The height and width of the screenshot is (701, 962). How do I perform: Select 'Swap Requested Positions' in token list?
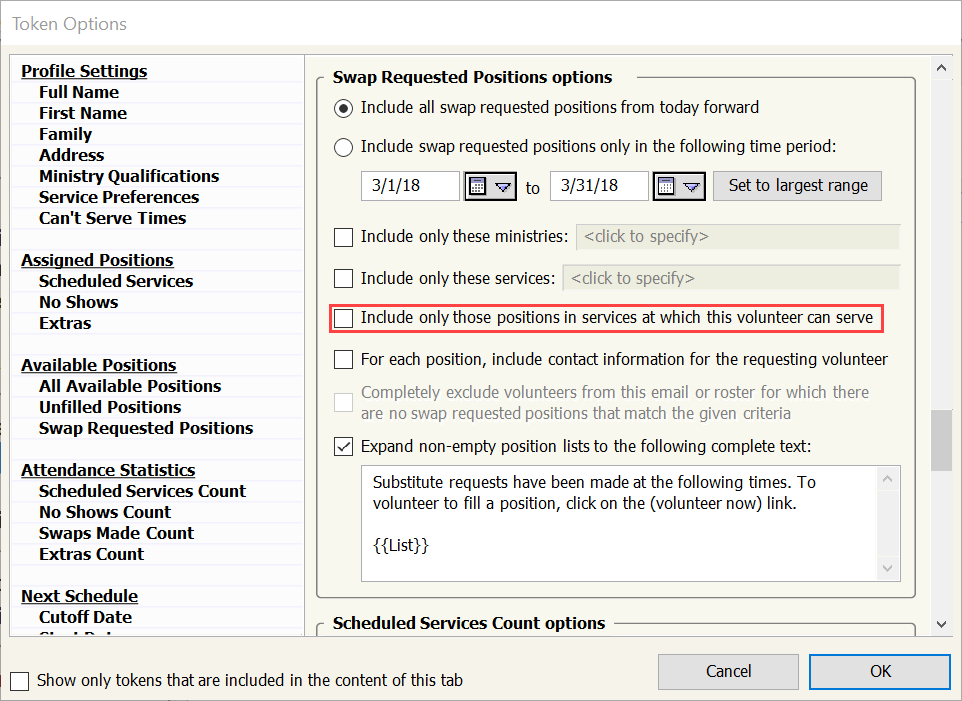coord(146,428)
